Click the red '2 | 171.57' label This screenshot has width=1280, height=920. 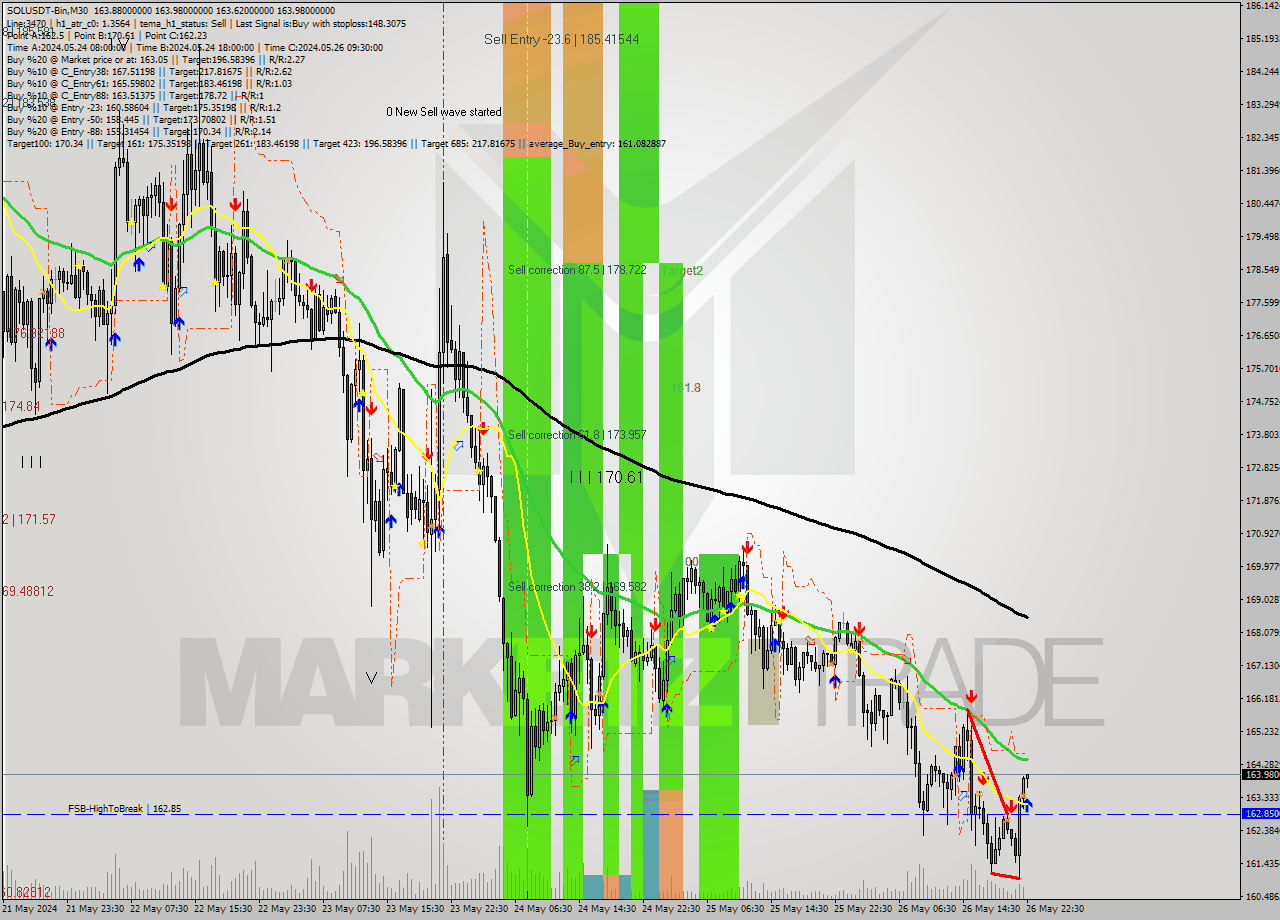coord(29,519)
